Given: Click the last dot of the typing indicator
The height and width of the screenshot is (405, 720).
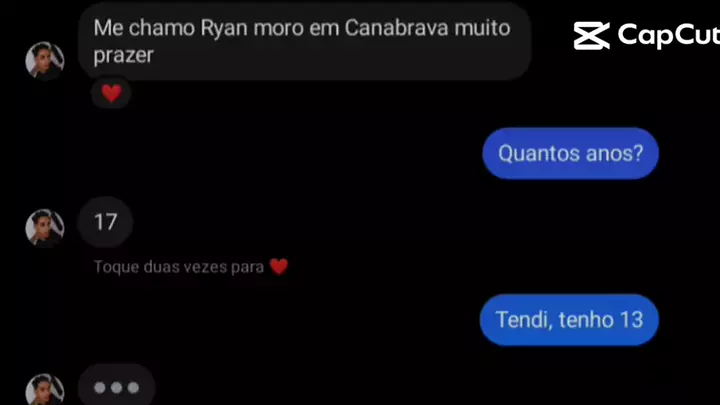Looking at the screenshot, I should click(134, 388).
